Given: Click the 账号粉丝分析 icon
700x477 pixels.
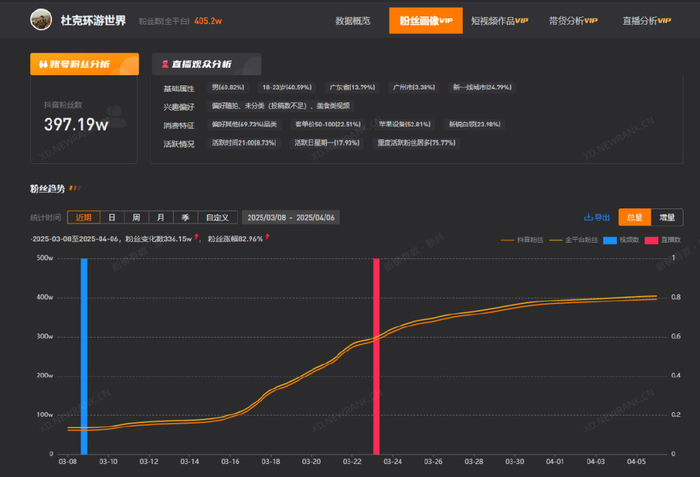Looking at the screenshot, I should point(44,64).
